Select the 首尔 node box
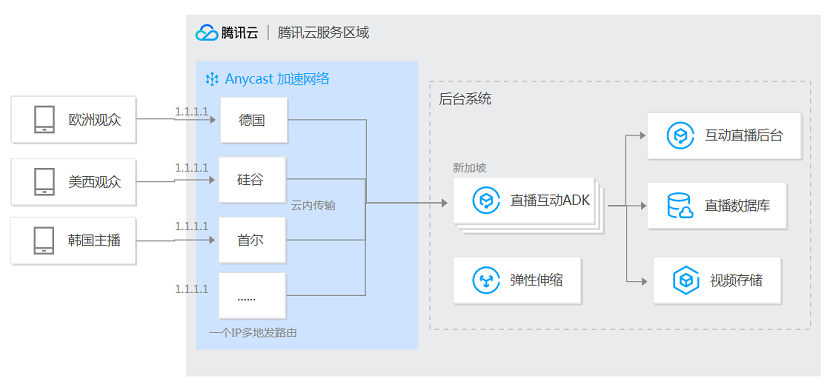 coord(254,240)
